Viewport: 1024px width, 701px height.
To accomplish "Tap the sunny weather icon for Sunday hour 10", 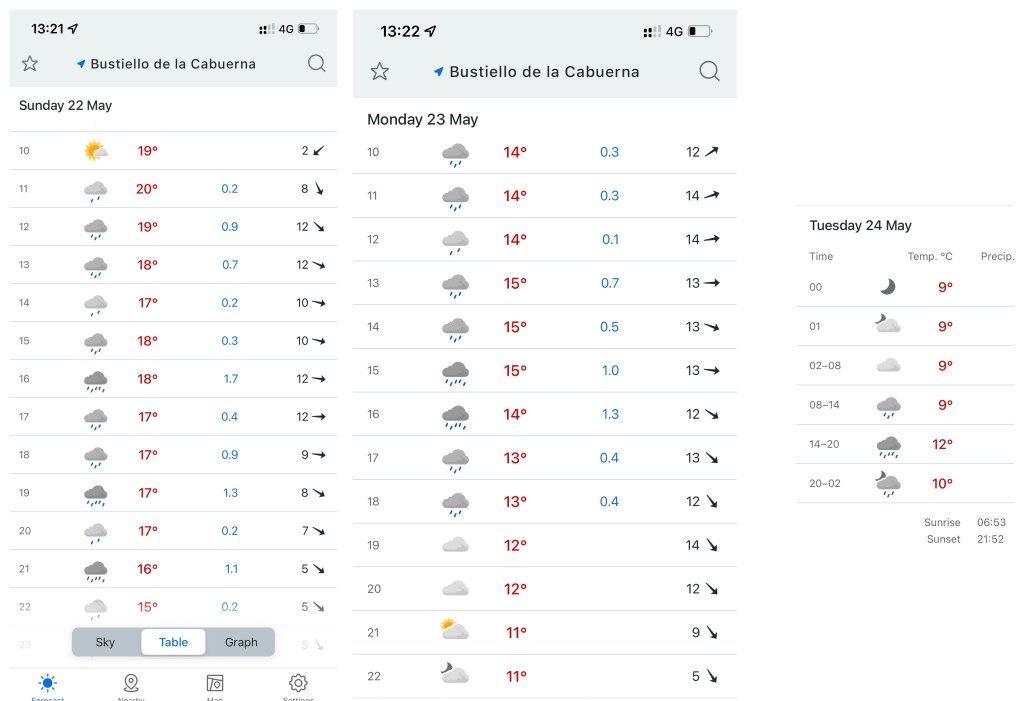I will coord(96,151).
